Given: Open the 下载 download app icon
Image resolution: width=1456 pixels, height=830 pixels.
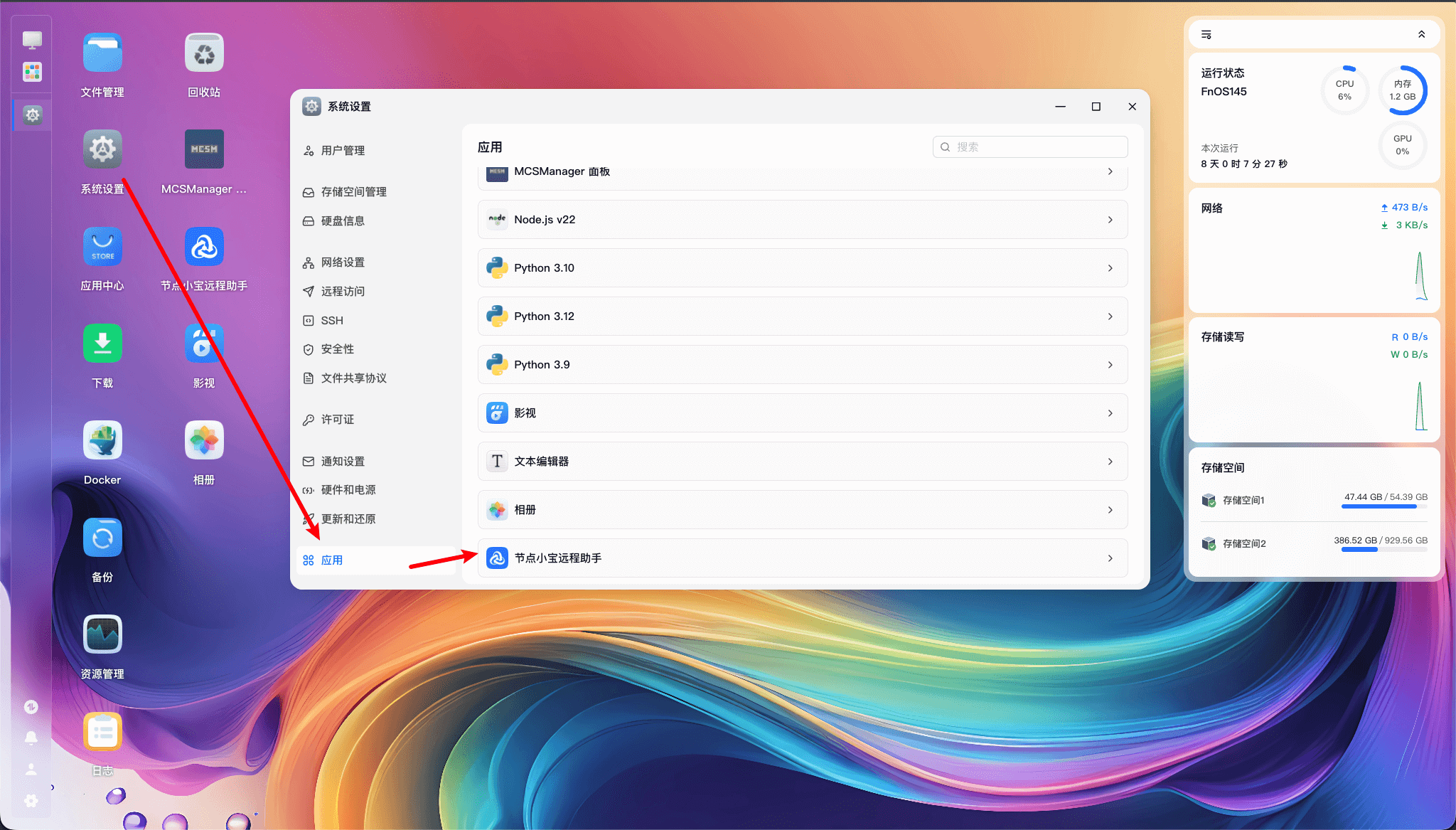Looking at the screenshot, I should coord(102,344).
